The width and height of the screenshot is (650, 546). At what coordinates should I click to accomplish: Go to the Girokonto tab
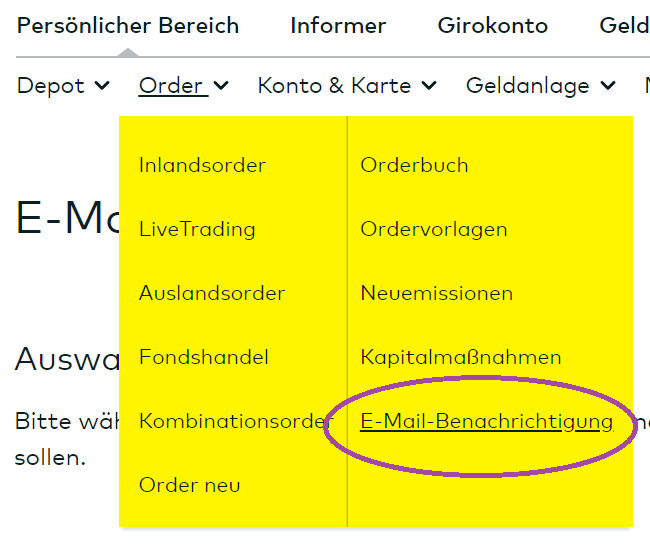click(492, 26)
